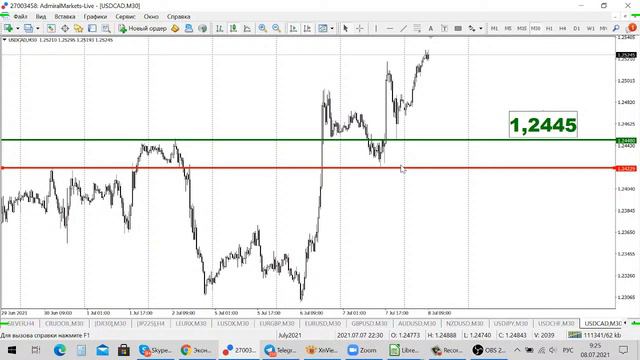Image resolution: width=640 pixels, height=360 pixels.
Task: Click the connection status 111341/62 kb indicator
Action: tap(595, 335)
